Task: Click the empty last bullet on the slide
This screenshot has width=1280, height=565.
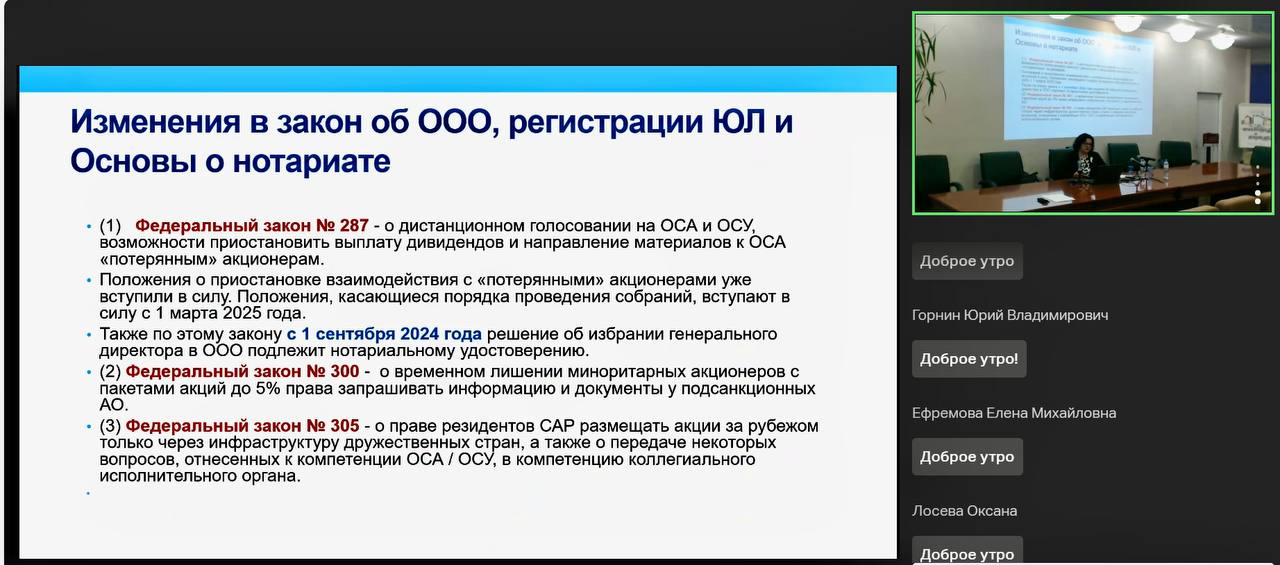Action: pyautogui.click(x=89, y=493)
